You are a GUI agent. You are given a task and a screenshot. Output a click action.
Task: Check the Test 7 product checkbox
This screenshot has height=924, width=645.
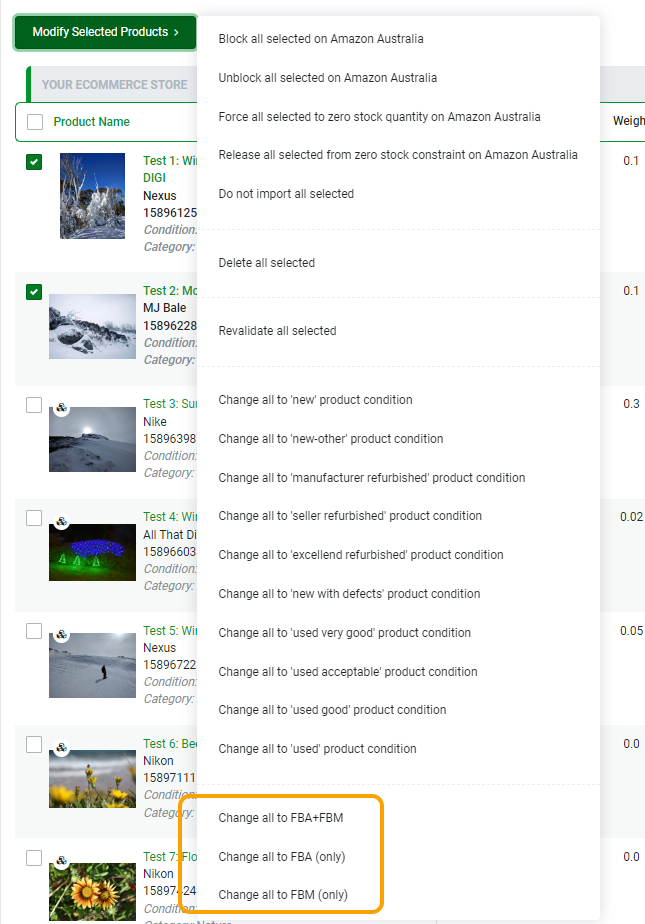coord(34,857)
